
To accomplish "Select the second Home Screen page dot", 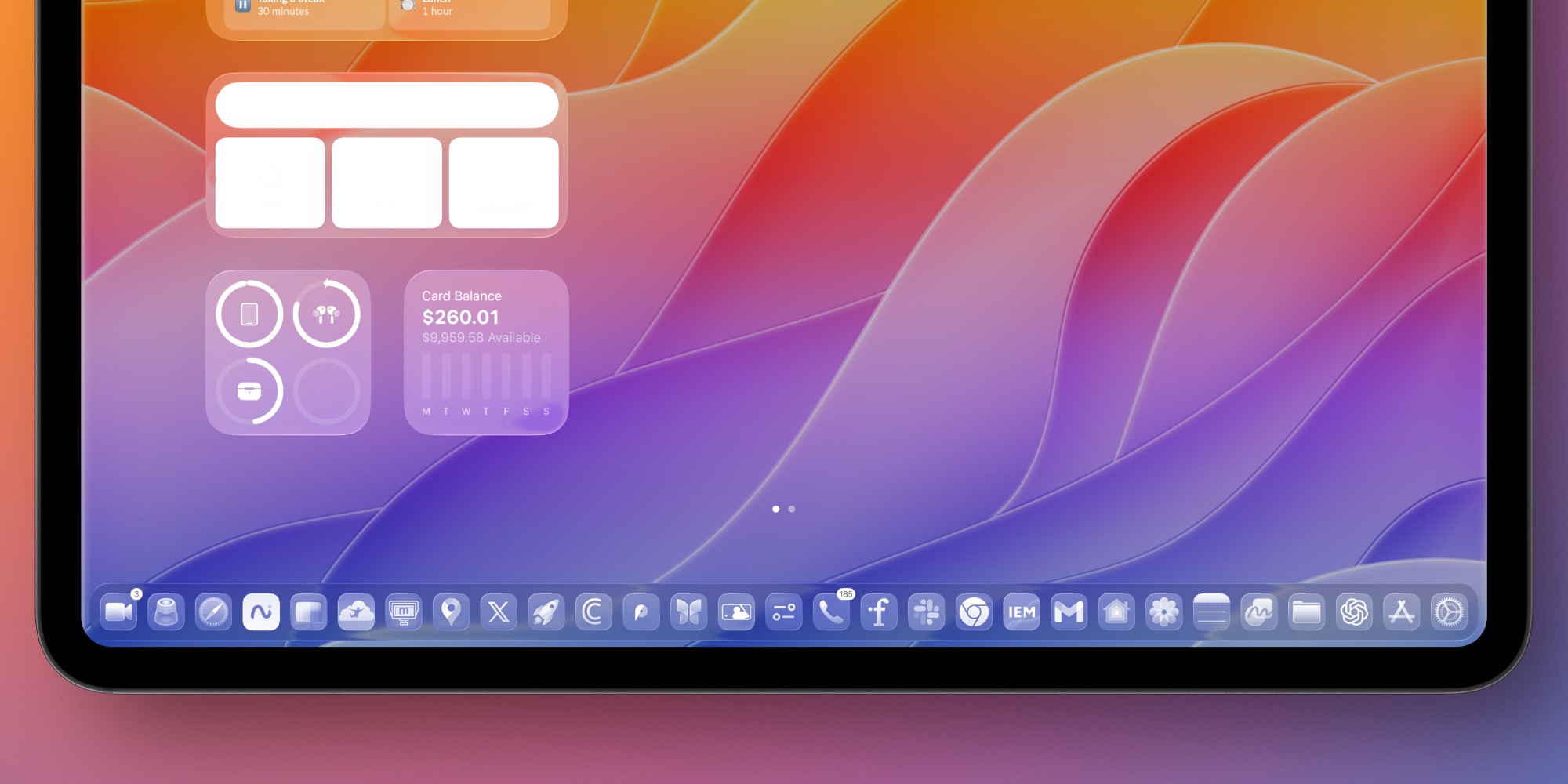I will (x=790, y=509).
